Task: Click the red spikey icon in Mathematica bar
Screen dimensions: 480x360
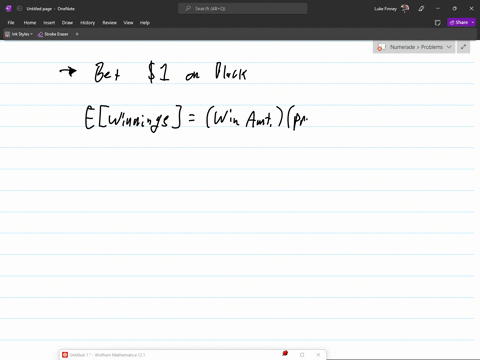Action: coord(285,353)
